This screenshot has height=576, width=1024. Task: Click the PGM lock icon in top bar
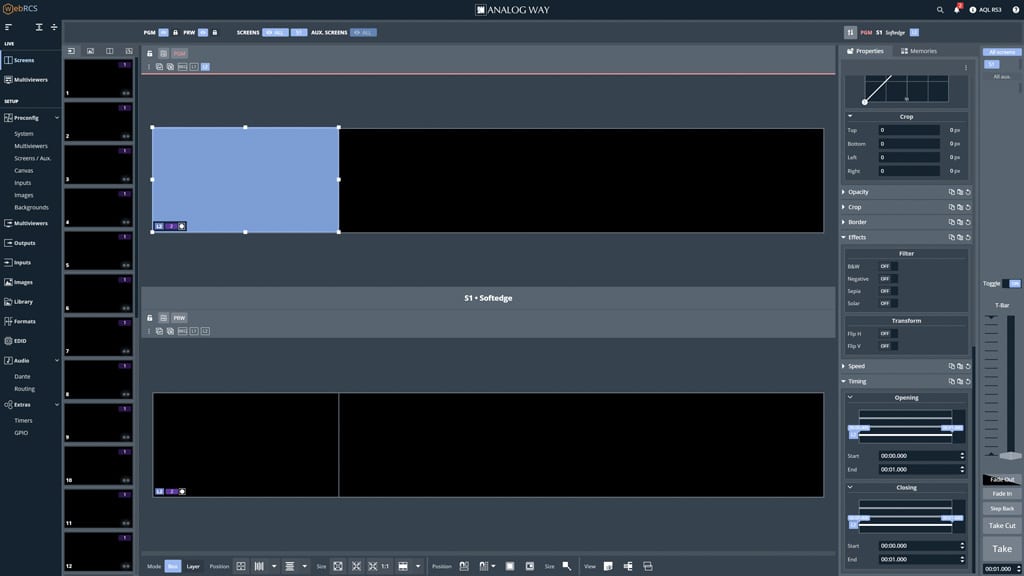(x=176, y=32)
